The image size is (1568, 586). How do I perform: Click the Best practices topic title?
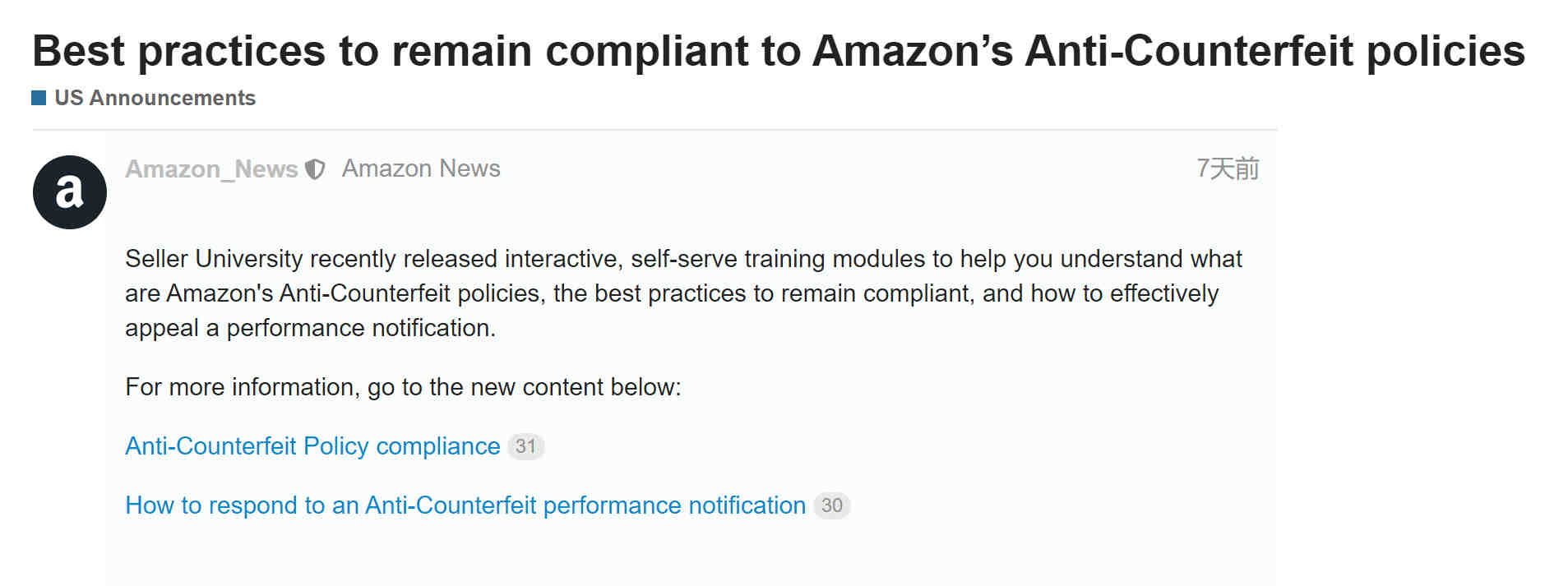point(779,51)
